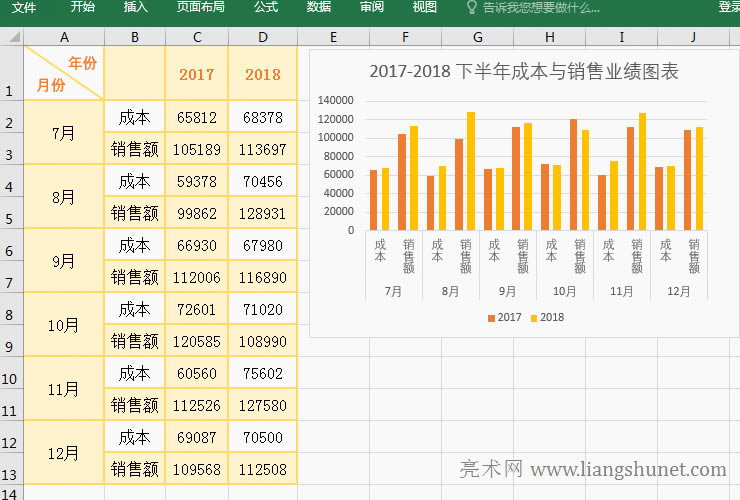The width and height of the screenshot is (740, 500).
Task: Click the 12月 category label in chart
Action: click(x=679, y=291)
